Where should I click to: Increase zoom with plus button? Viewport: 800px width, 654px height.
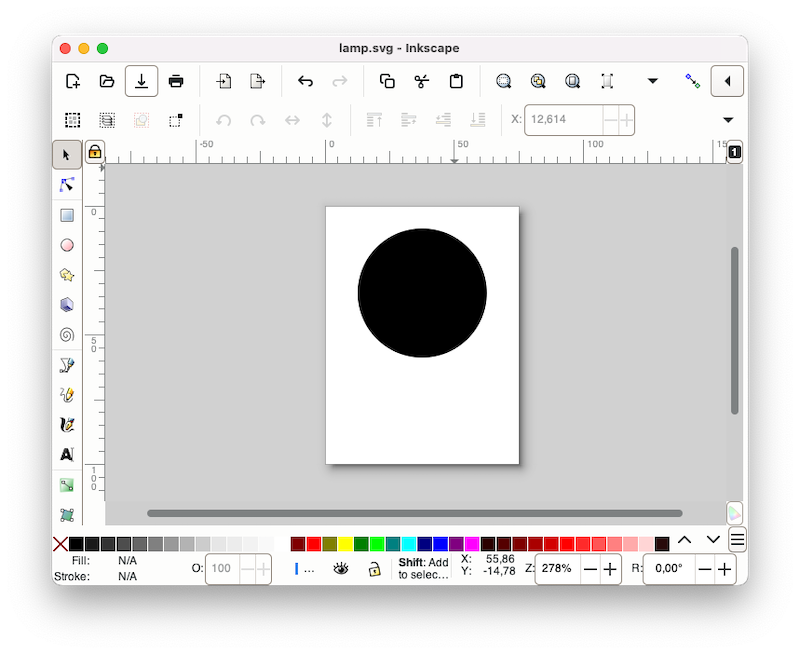[610, 569]
